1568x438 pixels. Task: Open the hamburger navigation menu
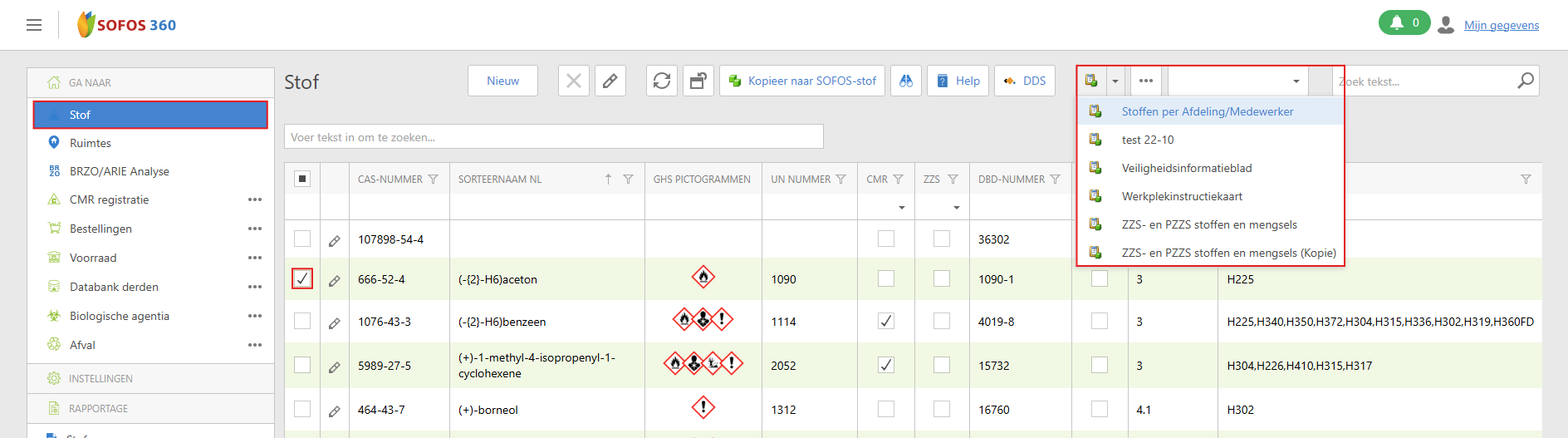pyautogui.click(x=34, y=25)
